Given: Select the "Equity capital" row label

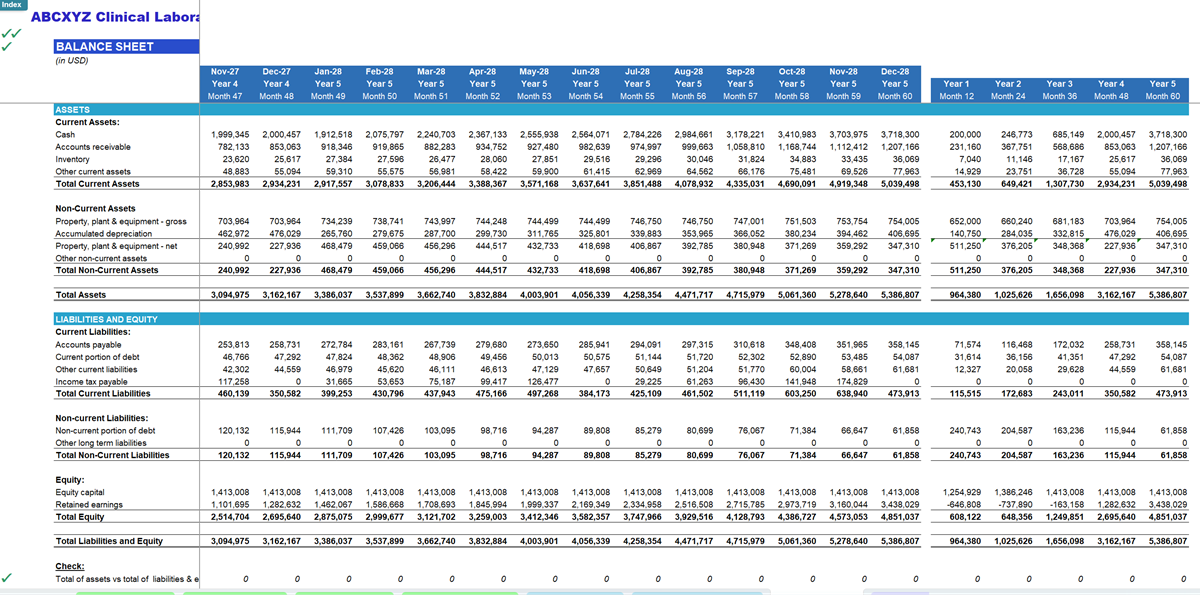Looking at the screenshot, I should [x=81, y=492].
